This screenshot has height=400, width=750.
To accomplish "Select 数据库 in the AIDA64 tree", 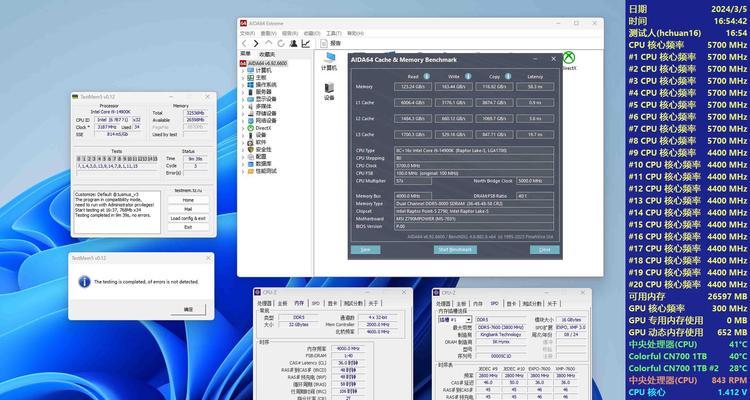I will tap(259, 164).
